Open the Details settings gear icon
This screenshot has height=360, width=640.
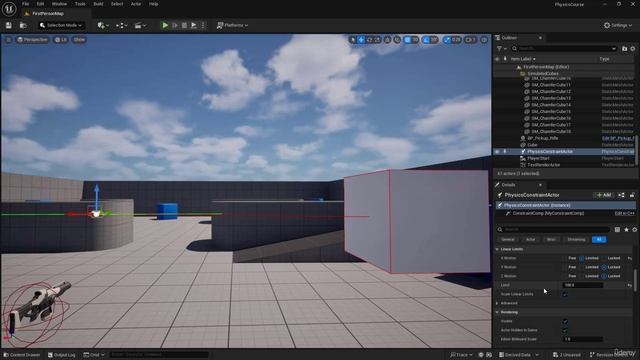[635, 229]
